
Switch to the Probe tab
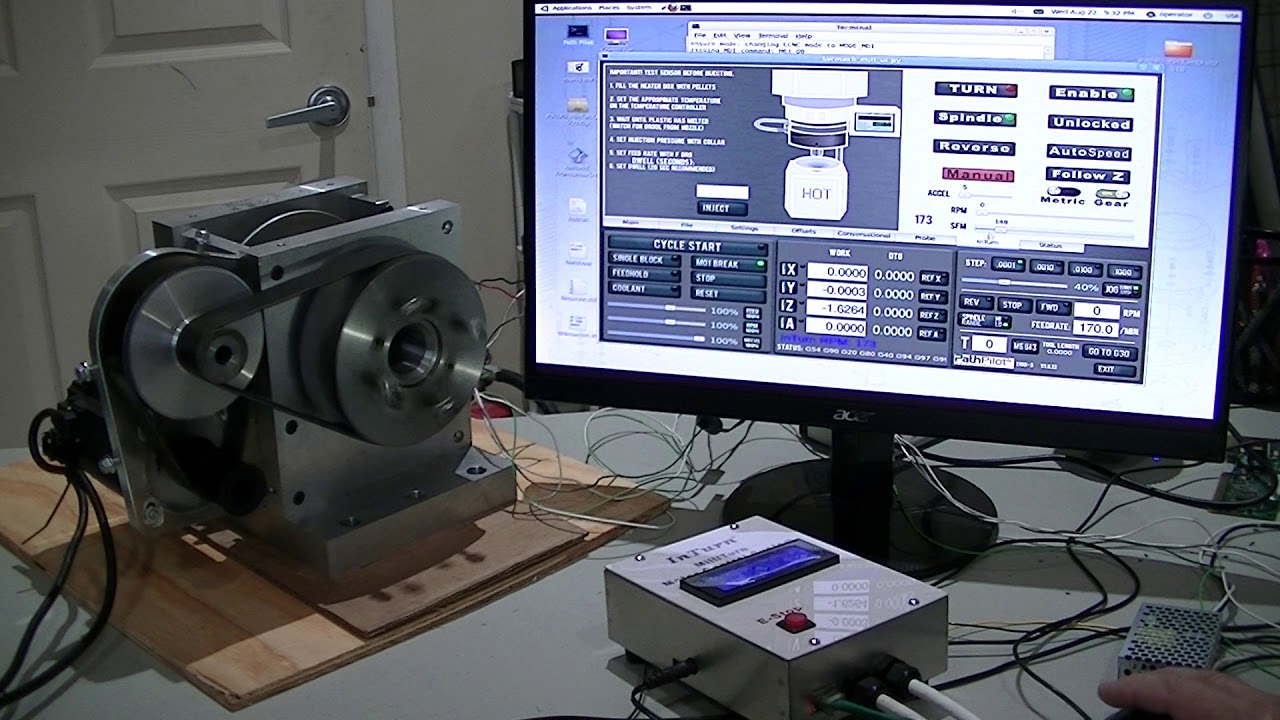924,238
